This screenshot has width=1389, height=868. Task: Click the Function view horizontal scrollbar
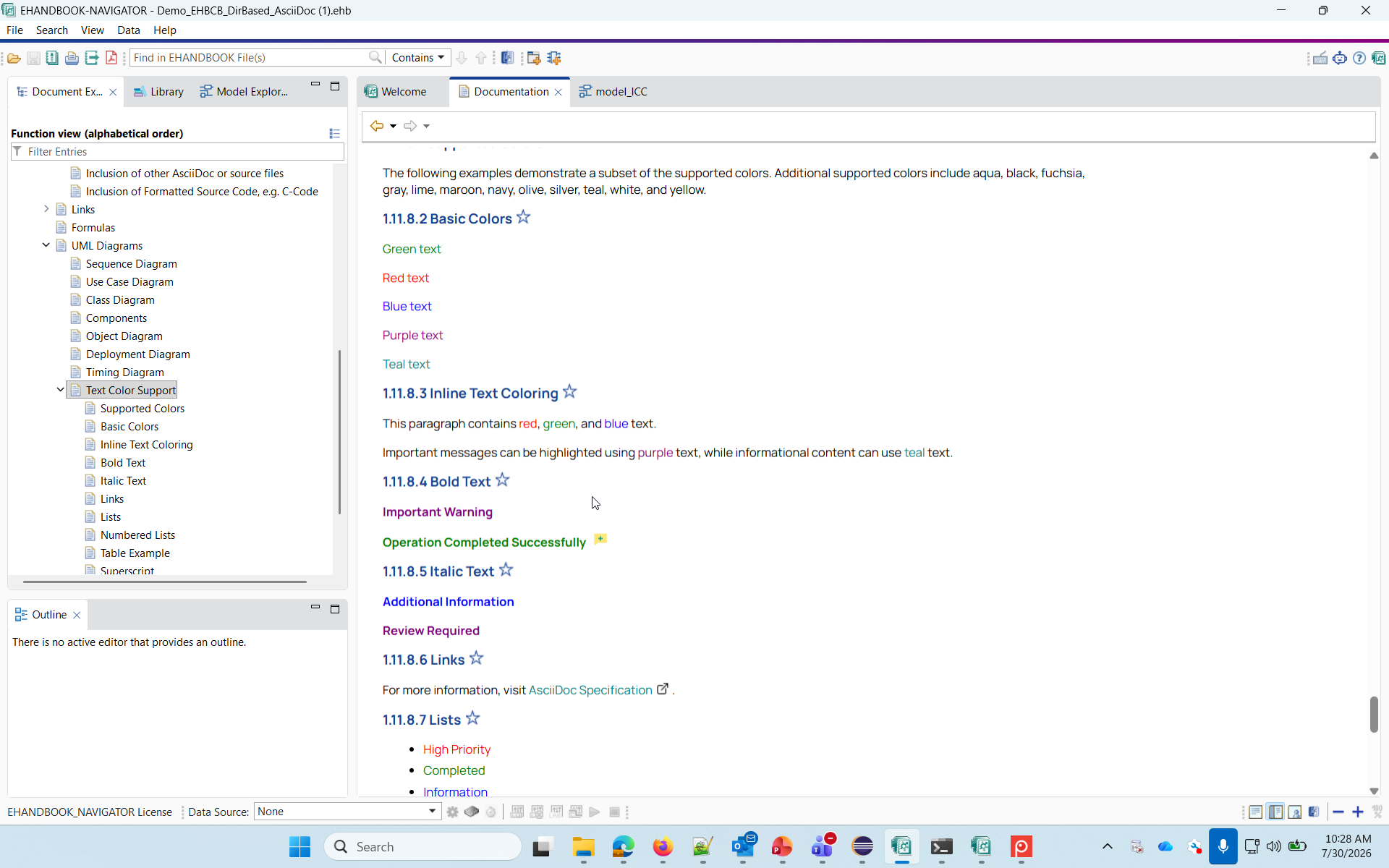coord(165,582)
